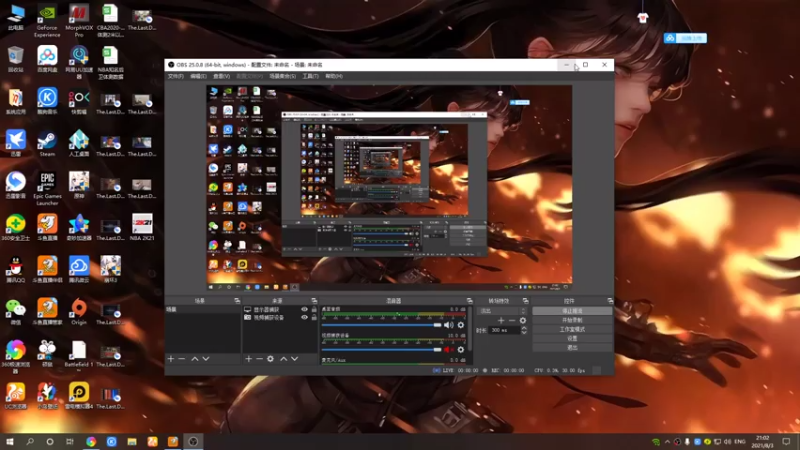Viewport: 800px width, 450px height.
Task: Toggle lock on 视频捕获设备 source
Action: [314, 317]
